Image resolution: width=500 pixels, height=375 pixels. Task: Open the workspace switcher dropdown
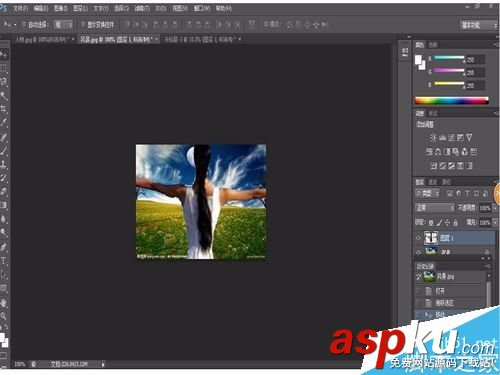(x=479, y=25)
